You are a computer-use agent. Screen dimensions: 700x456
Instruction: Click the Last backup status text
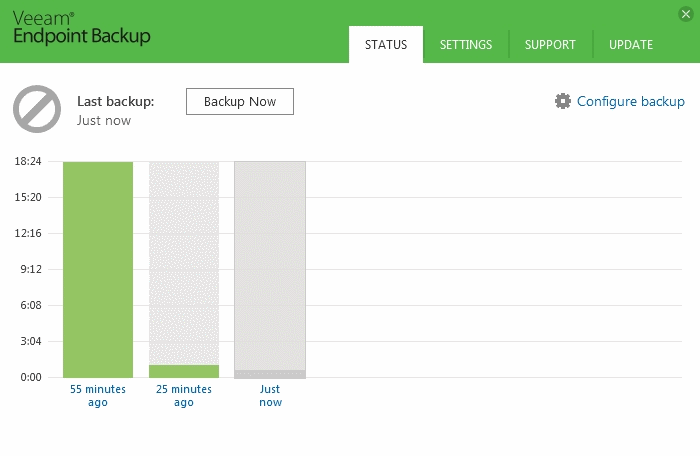pyautogui.click(x=115, y=110)
